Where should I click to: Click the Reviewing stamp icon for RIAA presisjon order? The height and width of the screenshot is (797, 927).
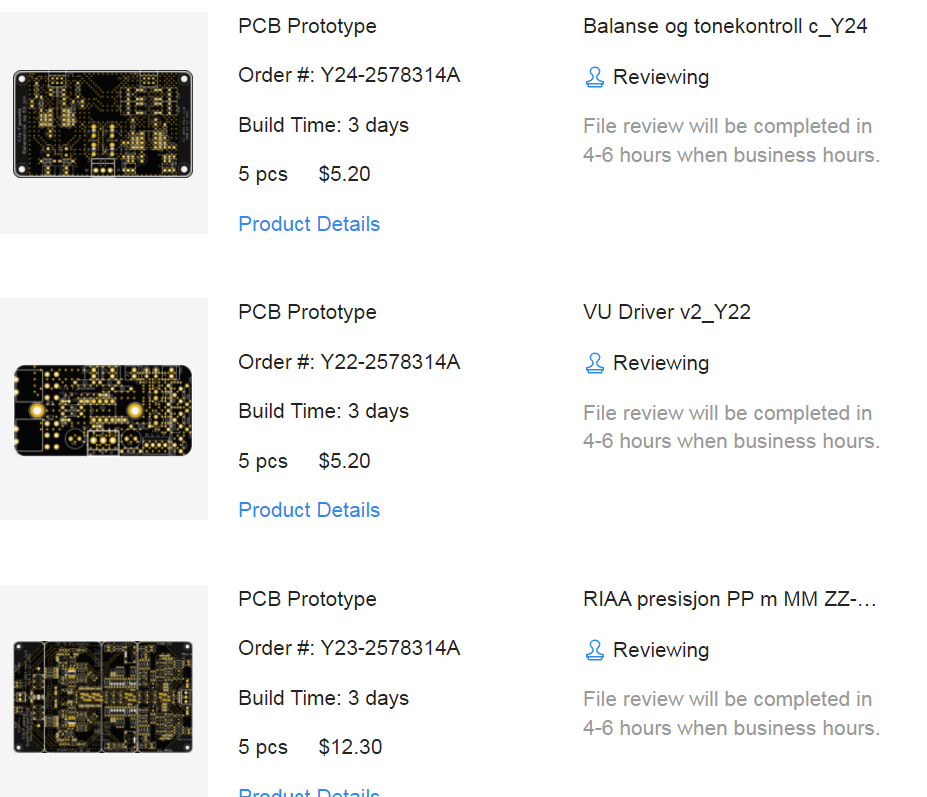coord(595,650)
